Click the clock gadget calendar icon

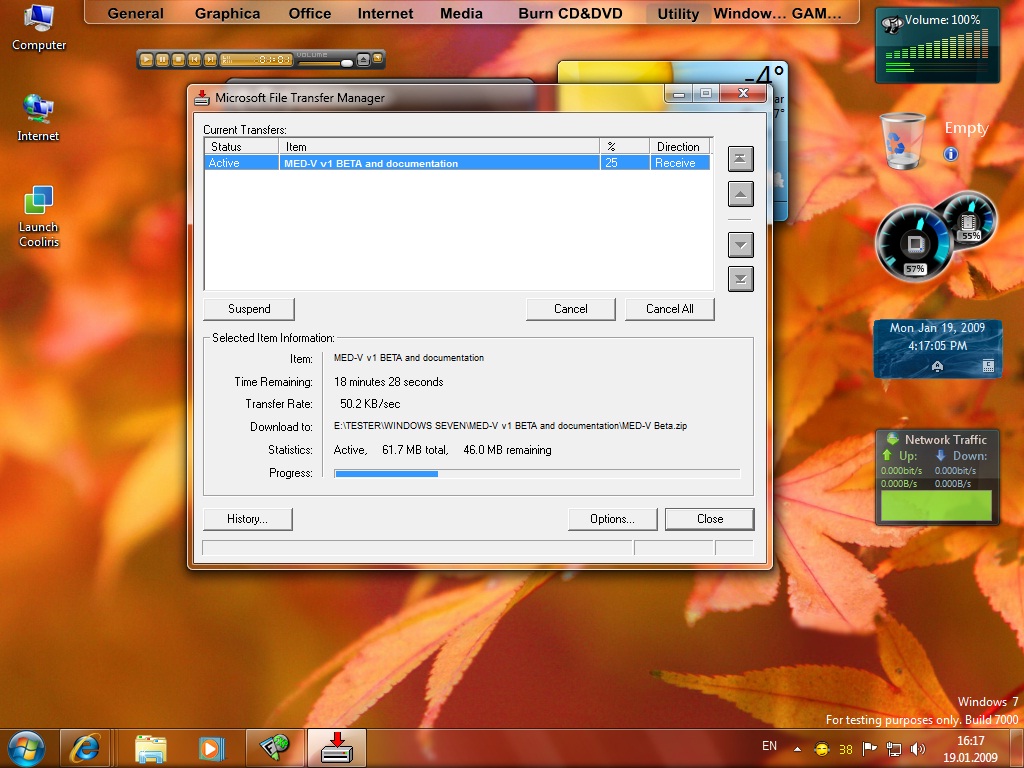point(988,366)
